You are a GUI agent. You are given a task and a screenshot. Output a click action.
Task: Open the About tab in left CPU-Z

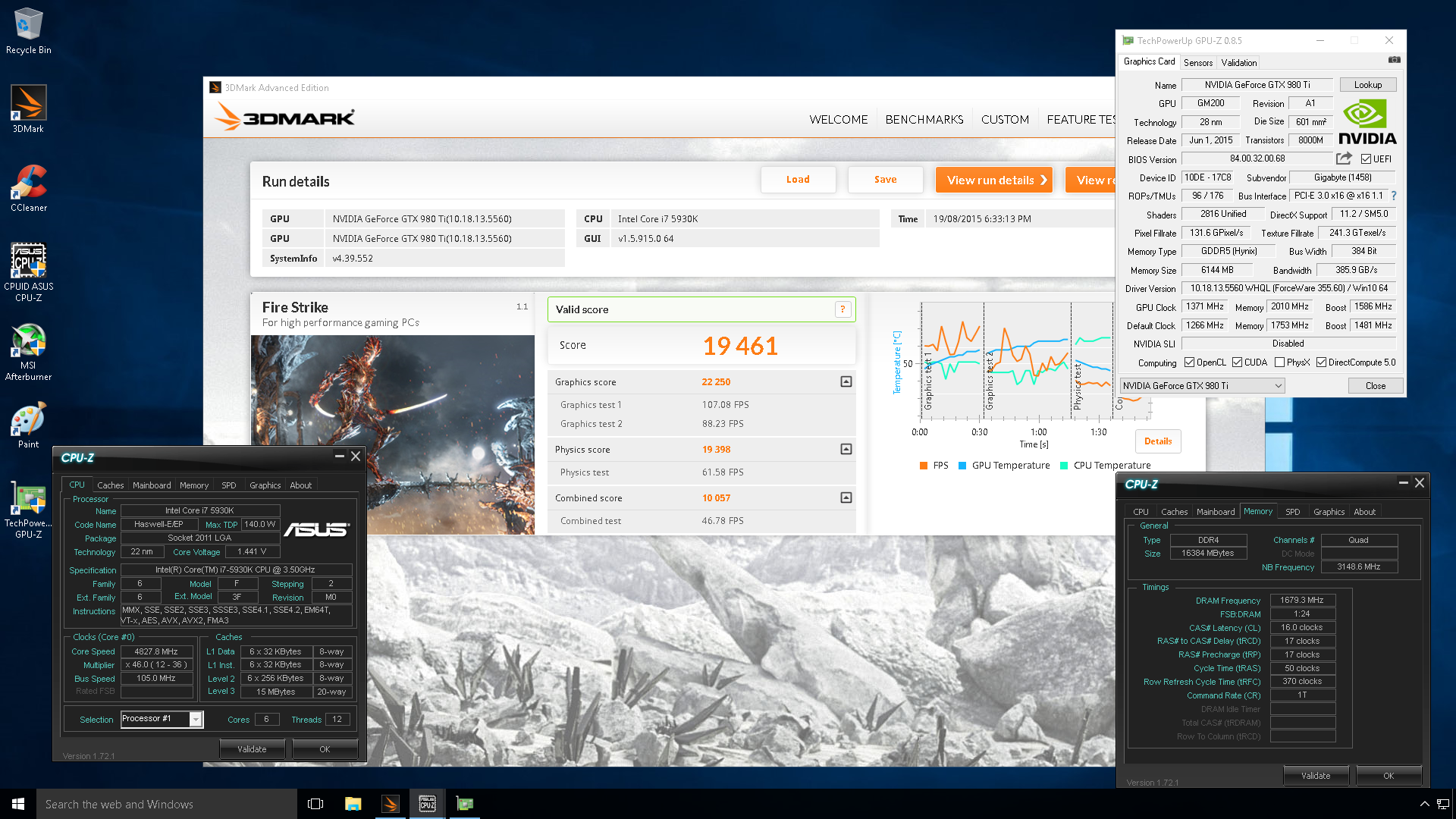[x=300, y=485]
